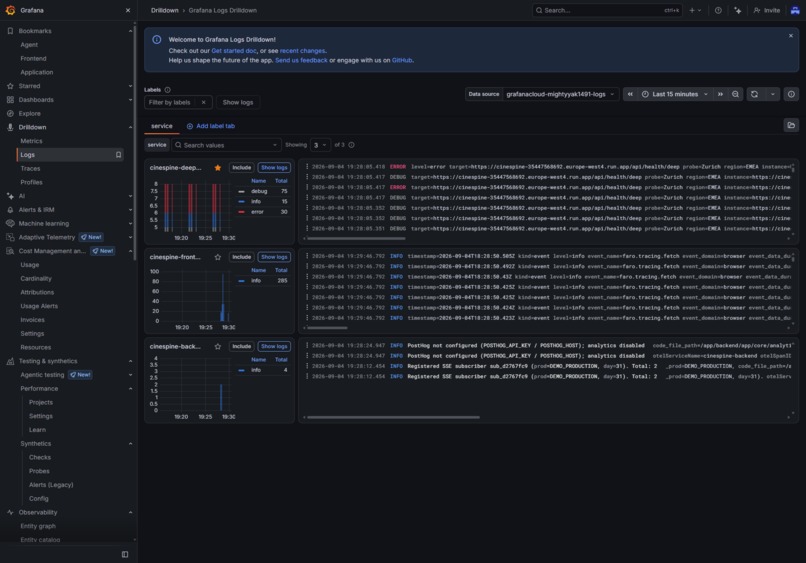
Task: Open the menu of the first cinespine-deep log line
Action: point(307,167)
